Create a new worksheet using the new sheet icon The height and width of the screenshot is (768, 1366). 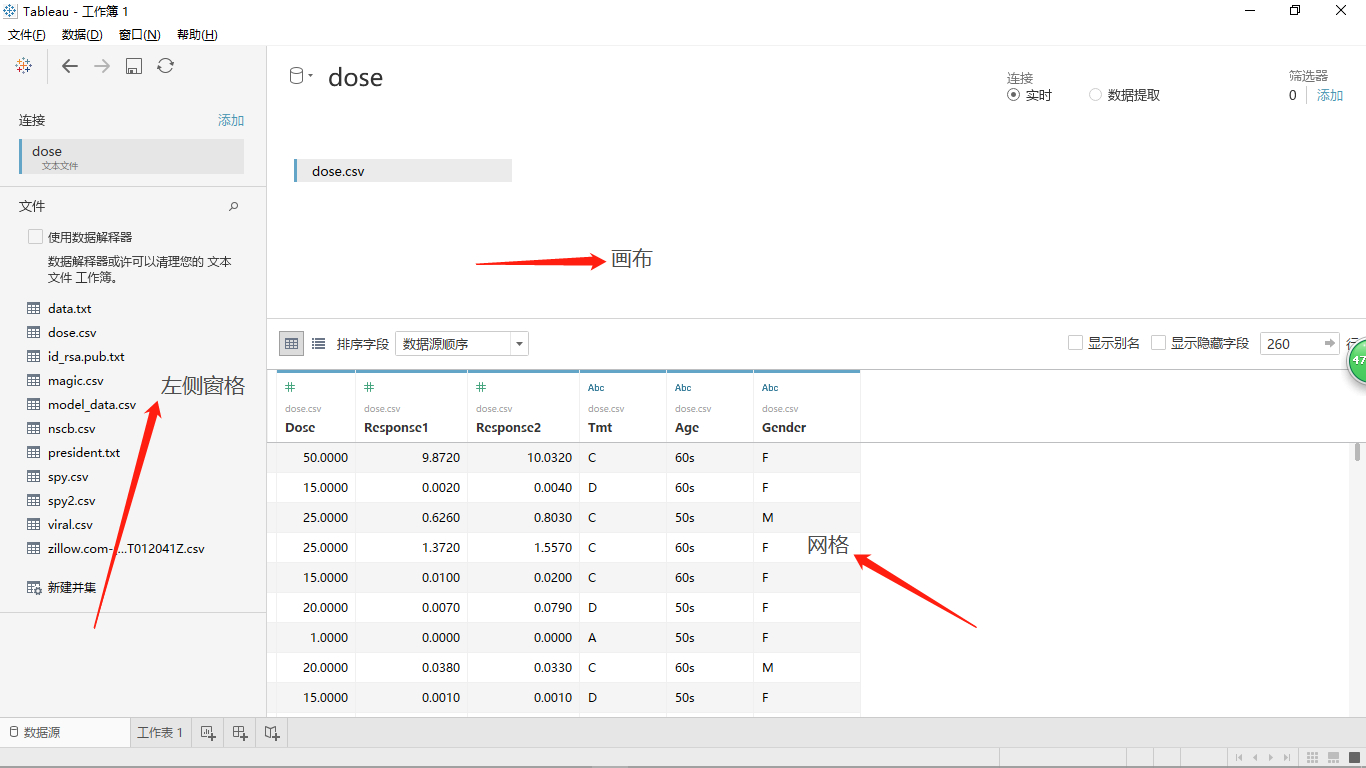pos(207,732)
